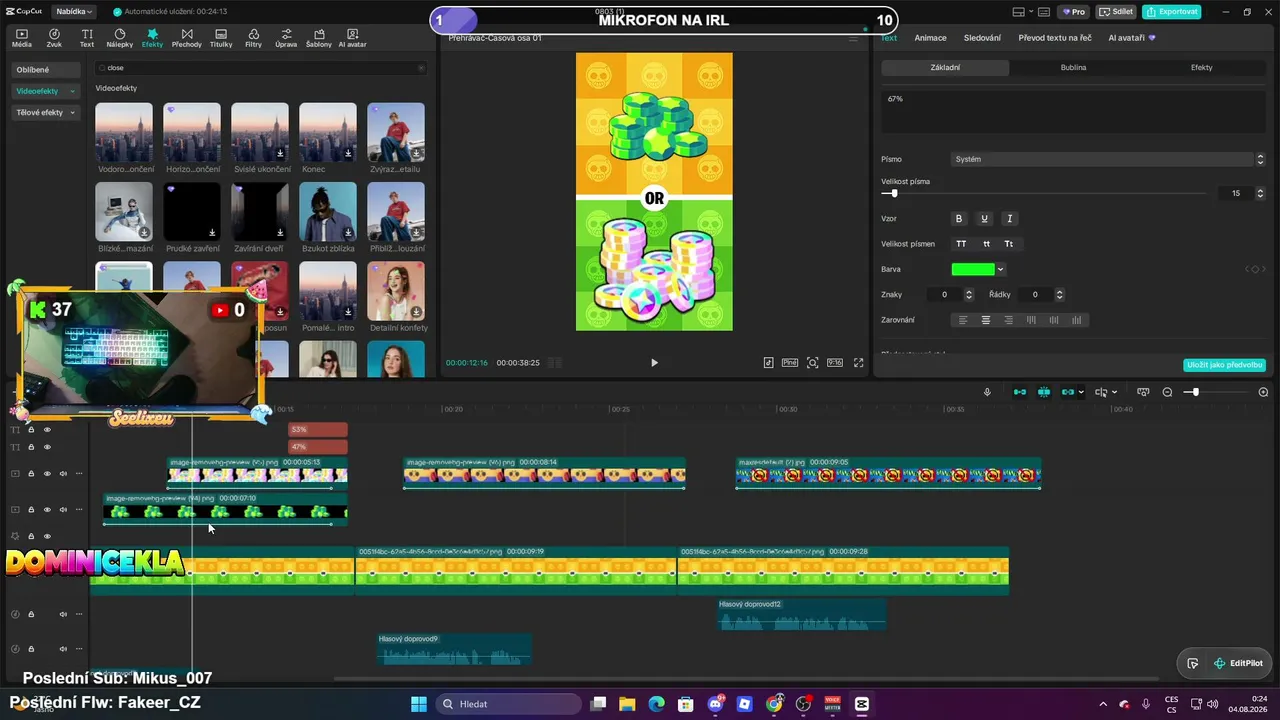Zoom out the timeline with the minus icon

point(1167,392)
